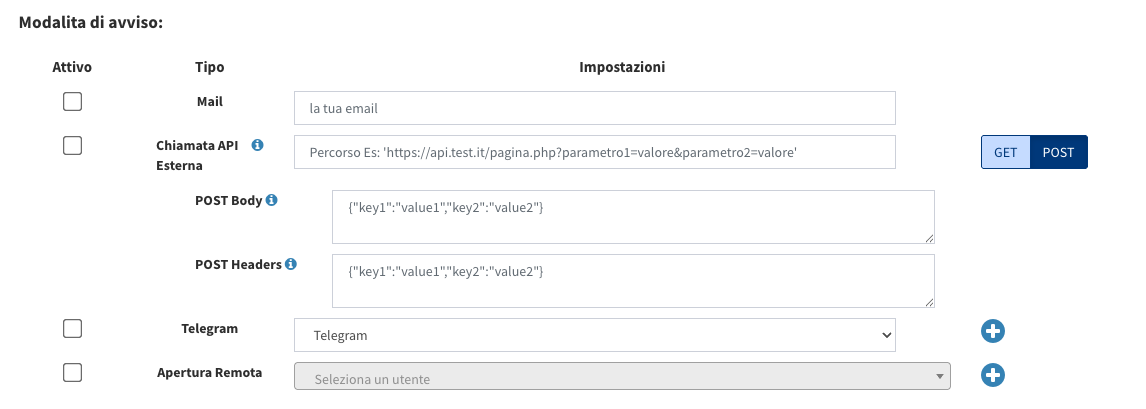This screenshot has height=409, width=1146.
Task: Click the info icon beside POST Headers
Action: 291,264
